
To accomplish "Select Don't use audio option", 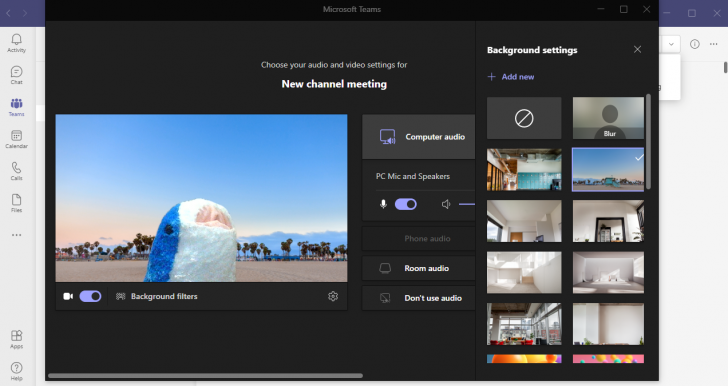I will 418,298.
